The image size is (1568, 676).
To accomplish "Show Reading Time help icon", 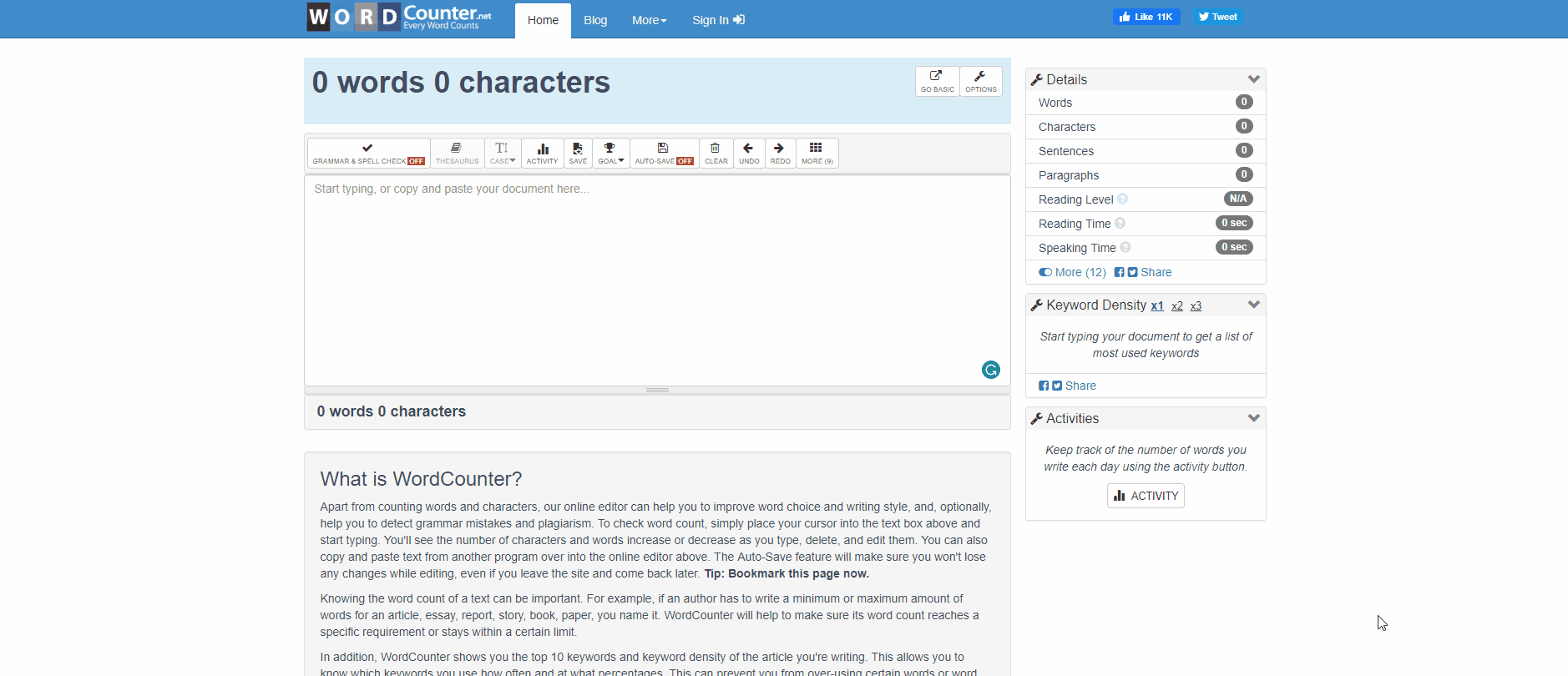I will [1120, 223].
